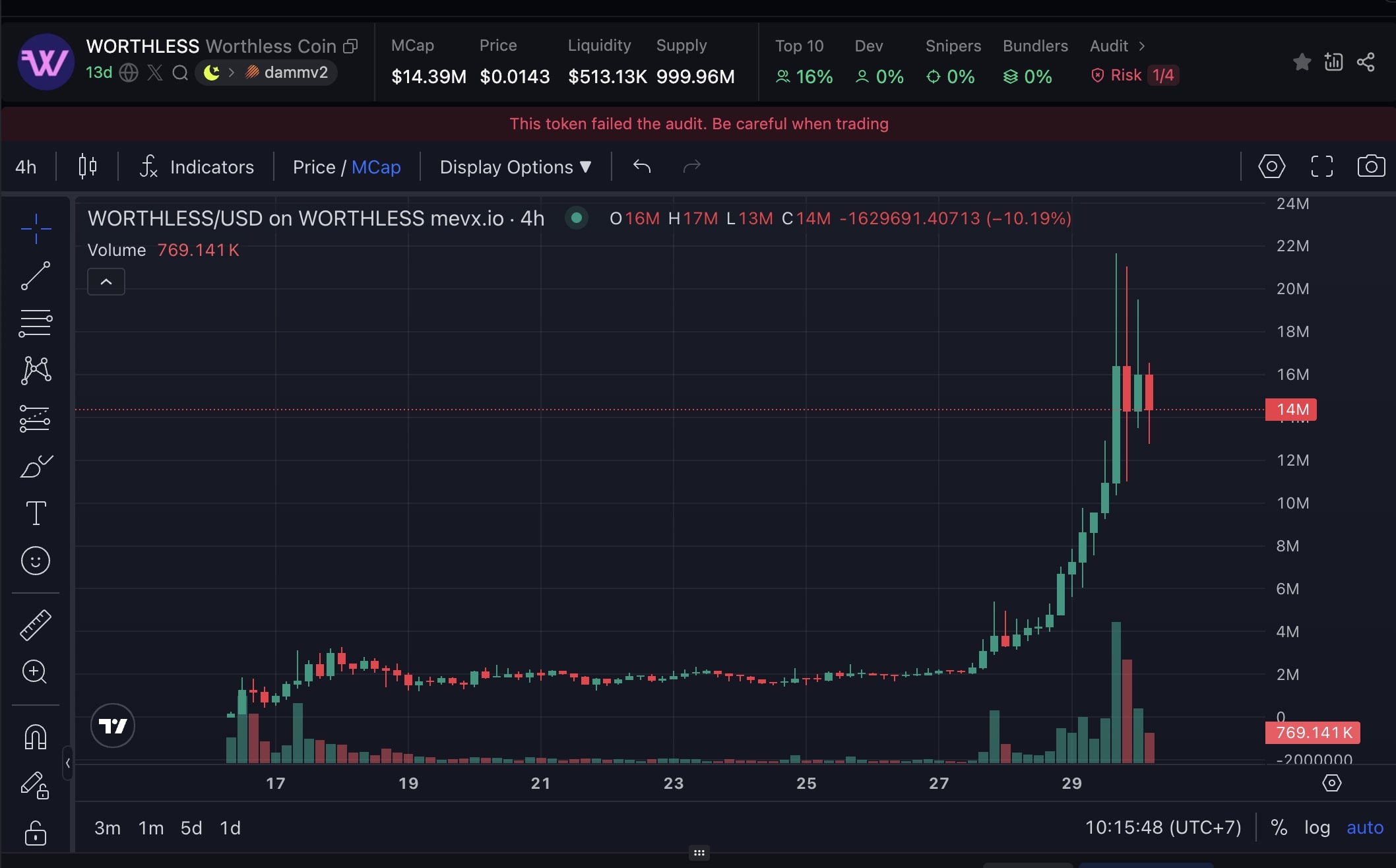
Task: Click the Snipers 0% stat
Action: [x=953, y=61]
